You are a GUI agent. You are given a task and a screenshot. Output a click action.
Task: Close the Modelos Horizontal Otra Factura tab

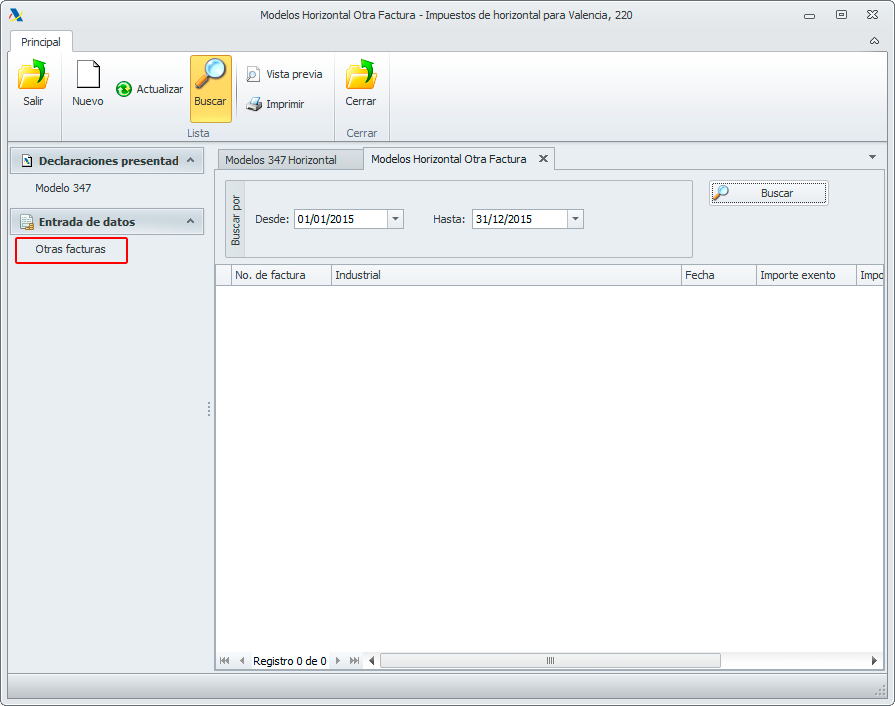coord(543,159)
